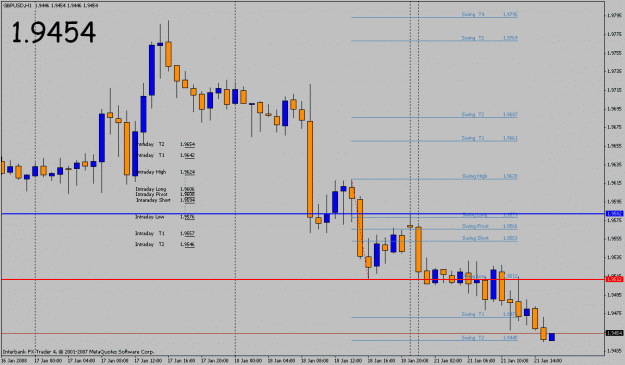Screen dimensions: 625x365
Task: Click the 18 Jan 00:00 time label
Action: [x=248, y=361]
